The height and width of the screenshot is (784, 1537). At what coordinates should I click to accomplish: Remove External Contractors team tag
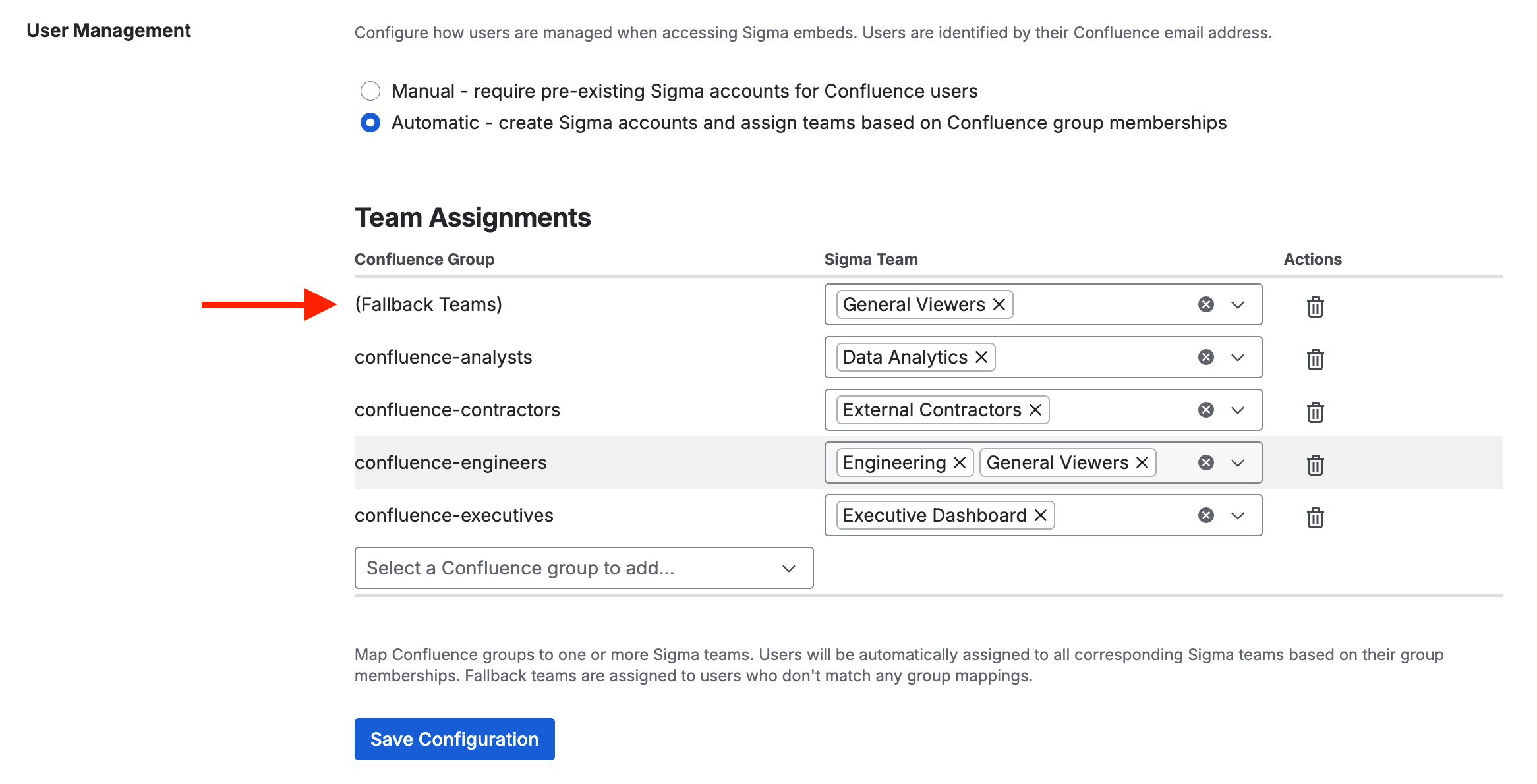[x=1035, y=410]
